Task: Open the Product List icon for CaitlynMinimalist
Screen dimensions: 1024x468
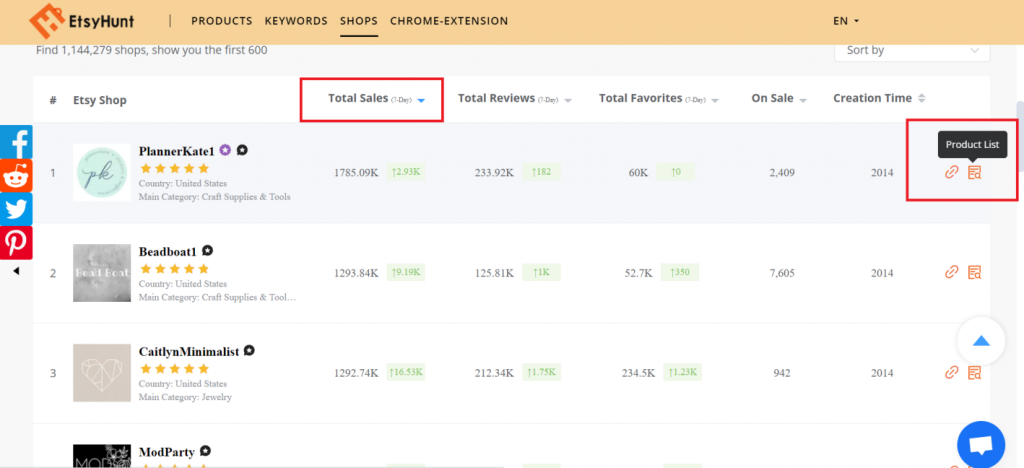Action: (x=974, y=372)
